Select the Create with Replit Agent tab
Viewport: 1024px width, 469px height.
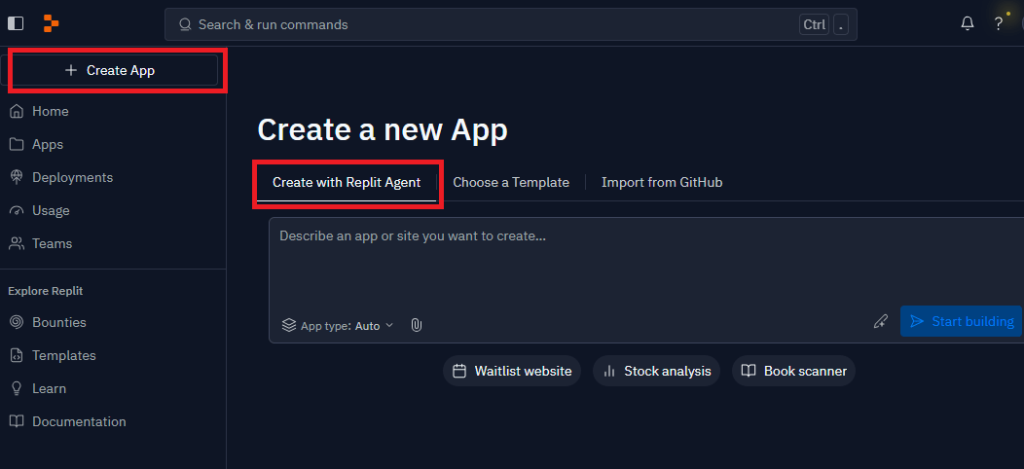click(x=347, y=183)
